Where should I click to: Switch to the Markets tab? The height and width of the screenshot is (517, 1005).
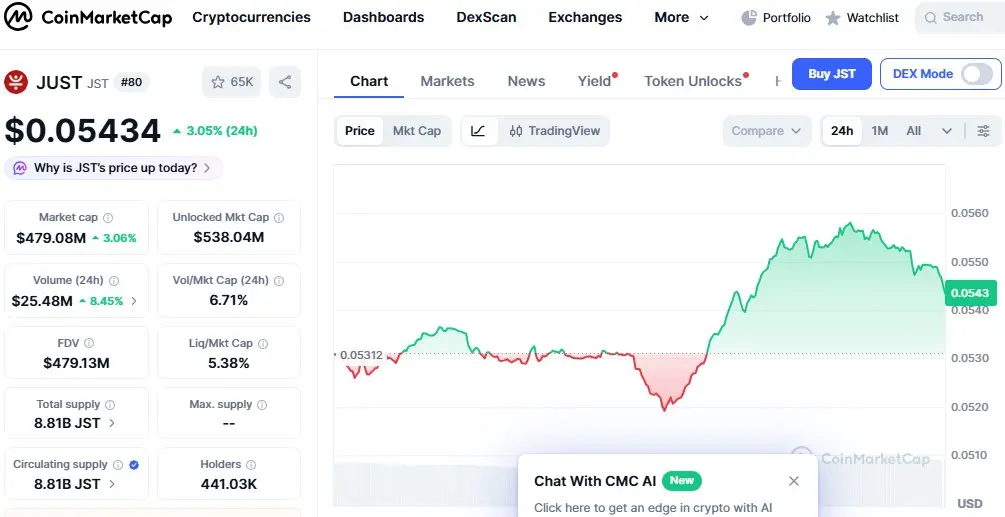tap(447, 81)
